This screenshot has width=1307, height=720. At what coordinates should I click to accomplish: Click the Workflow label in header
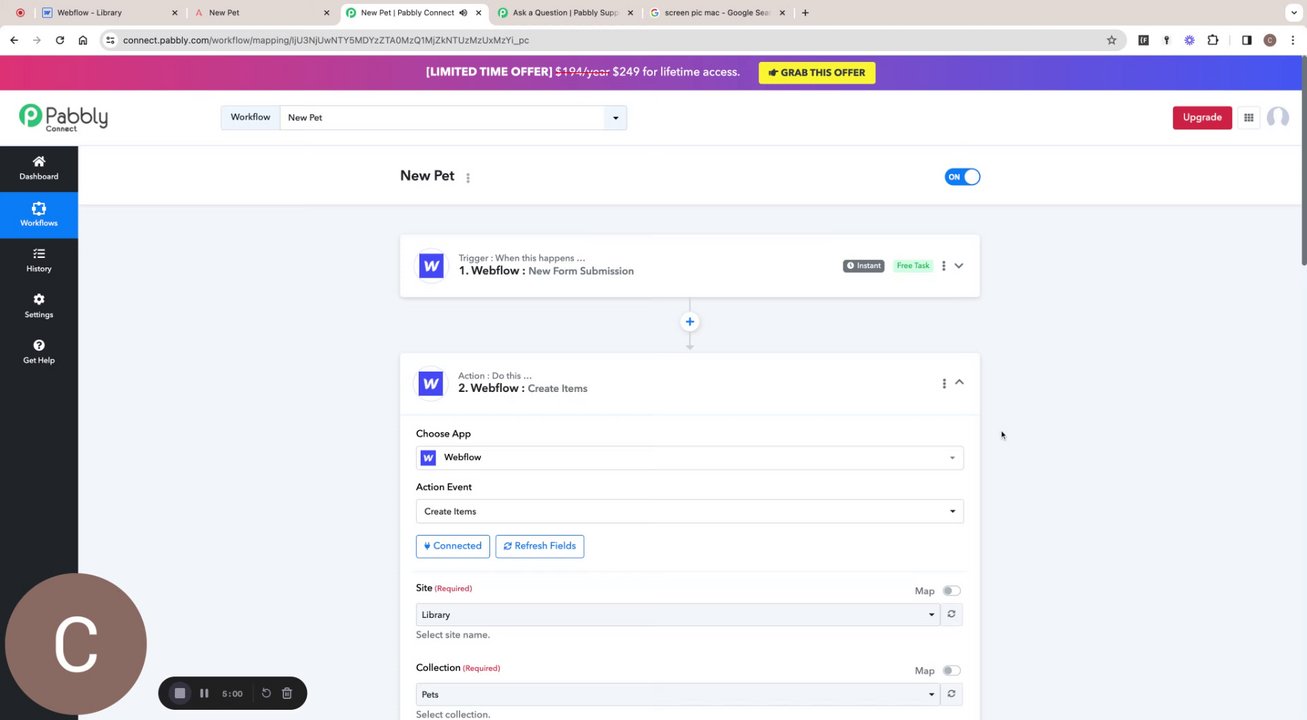250,117
